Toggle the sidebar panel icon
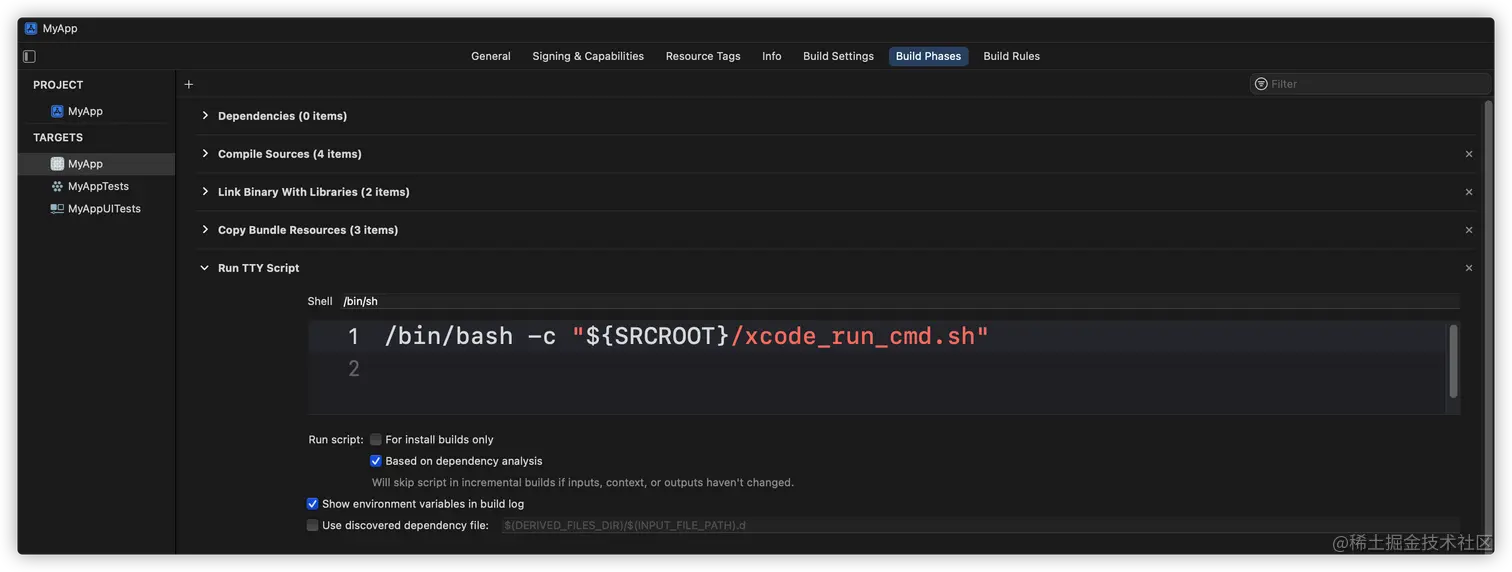 point(29,57)
